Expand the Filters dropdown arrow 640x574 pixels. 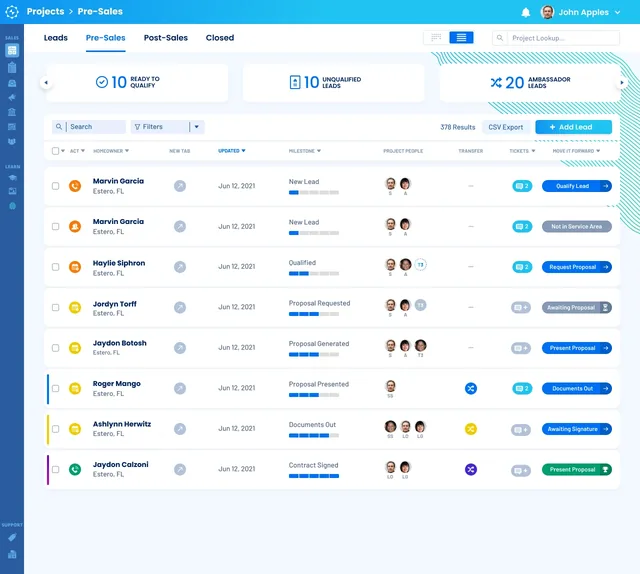(197, 127)
